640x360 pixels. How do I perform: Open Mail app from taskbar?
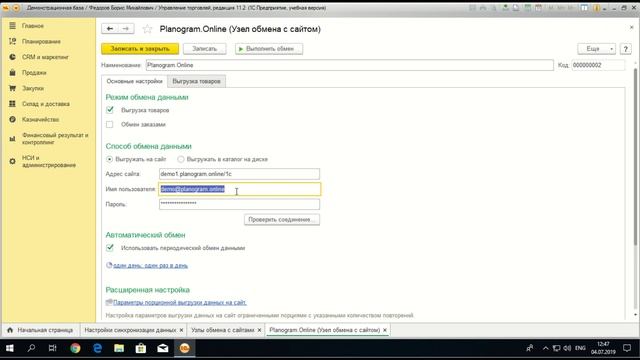click(163, 348)
